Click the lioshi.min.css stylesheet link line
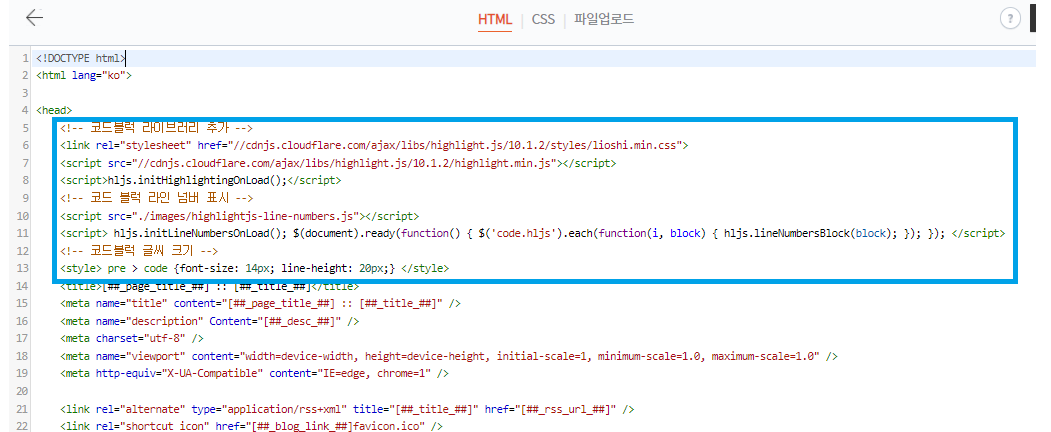1051x432 pixels. coord(374,145)
